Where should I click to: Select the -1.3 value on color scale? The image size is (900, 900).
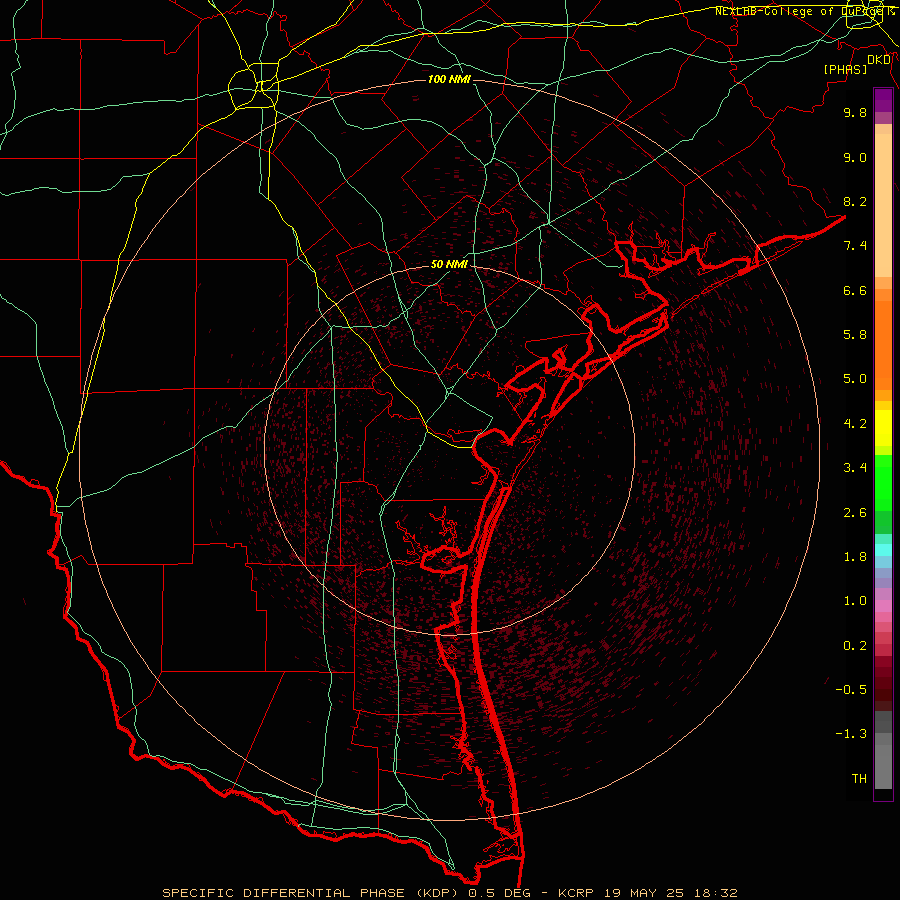click(x=851, y=734)
